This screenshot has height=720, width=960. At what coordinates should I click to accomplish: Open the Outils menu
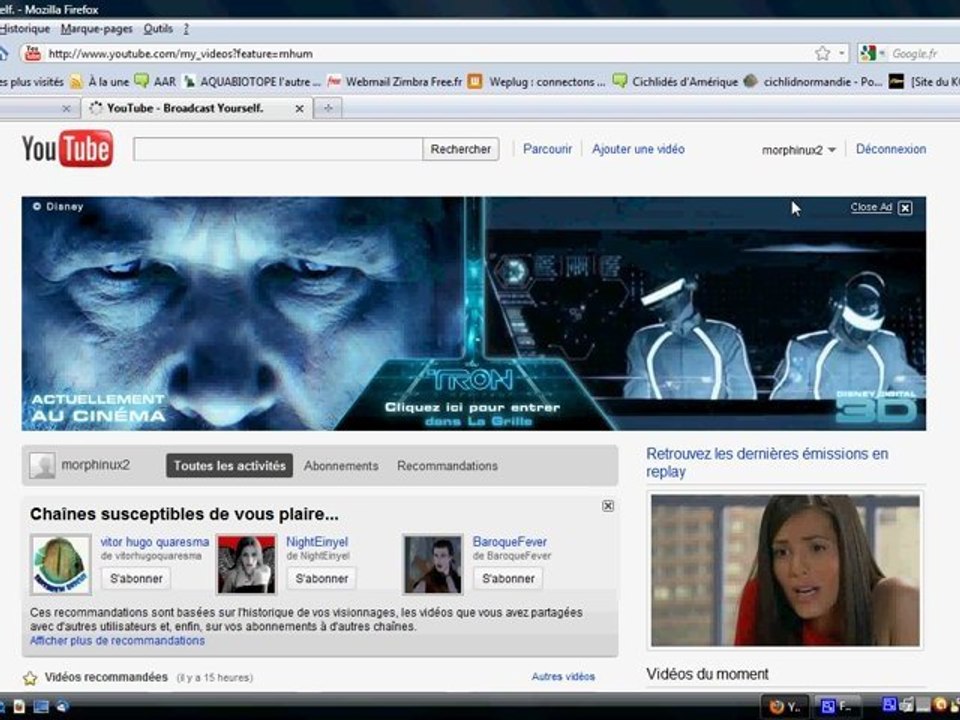(x=158, y=29)
